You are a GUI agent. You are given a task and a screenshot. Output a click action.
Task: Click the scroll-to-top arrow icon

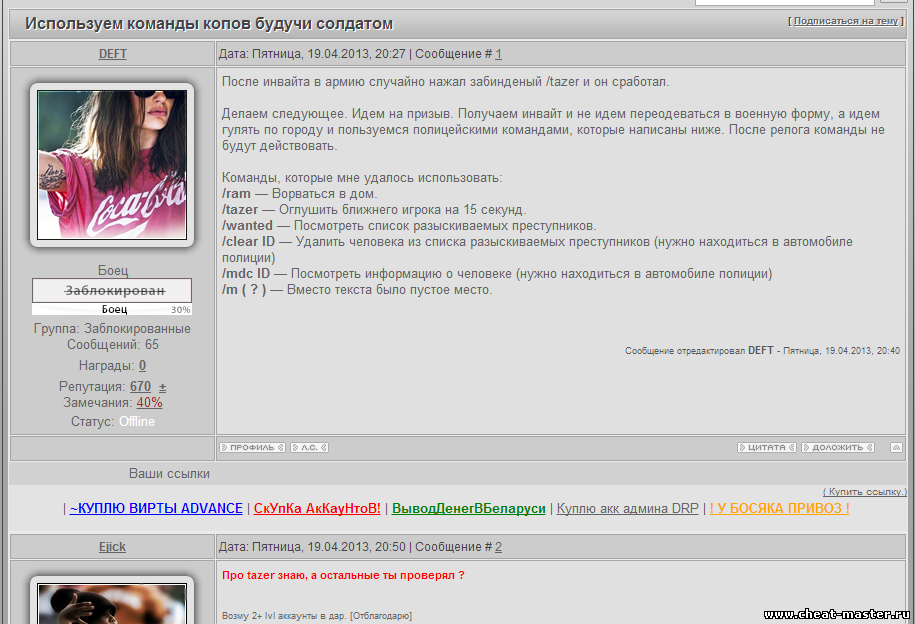896,447
